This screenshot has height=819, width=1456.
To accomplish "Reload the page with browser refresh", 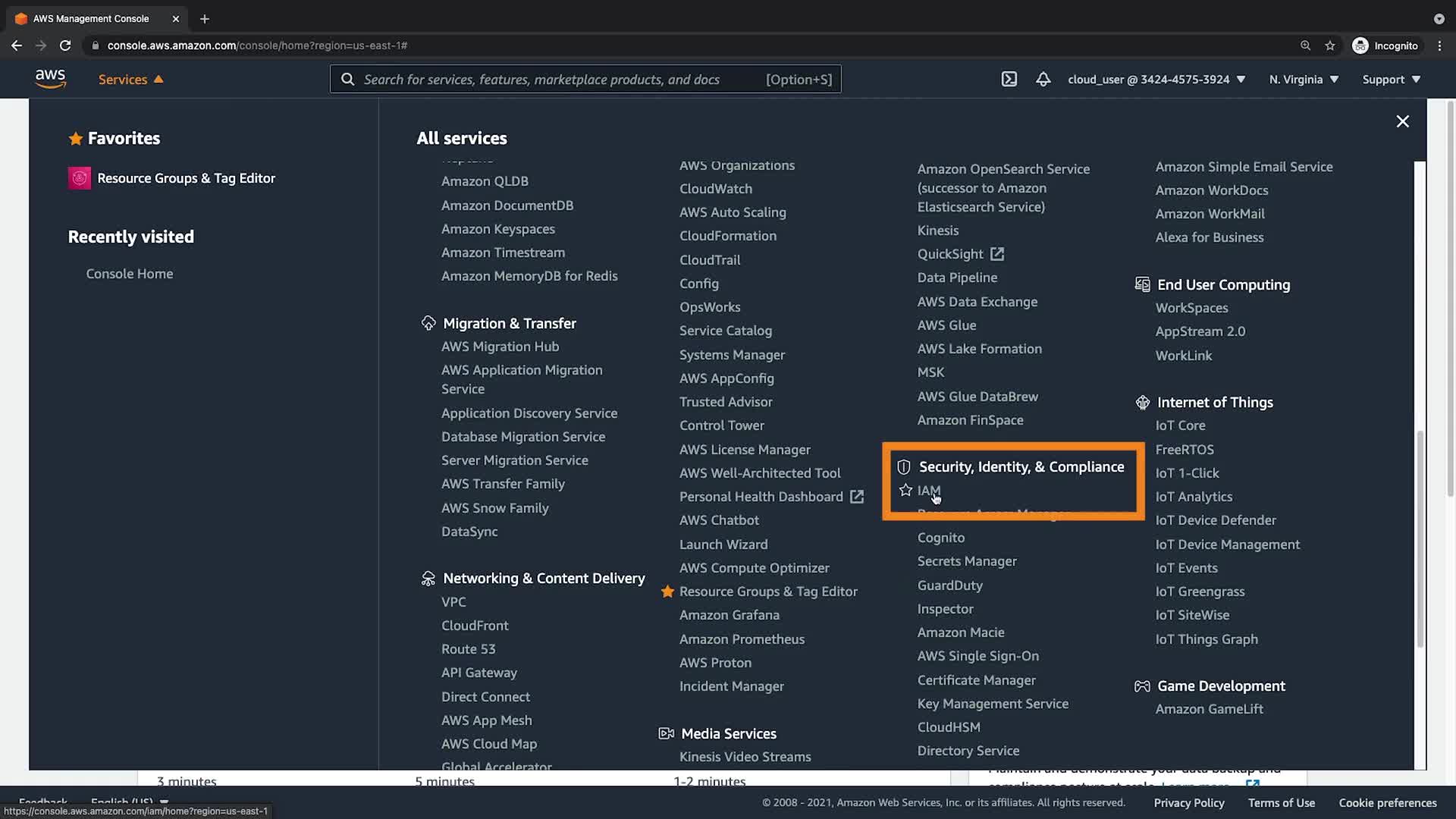I will click(65, 45).
